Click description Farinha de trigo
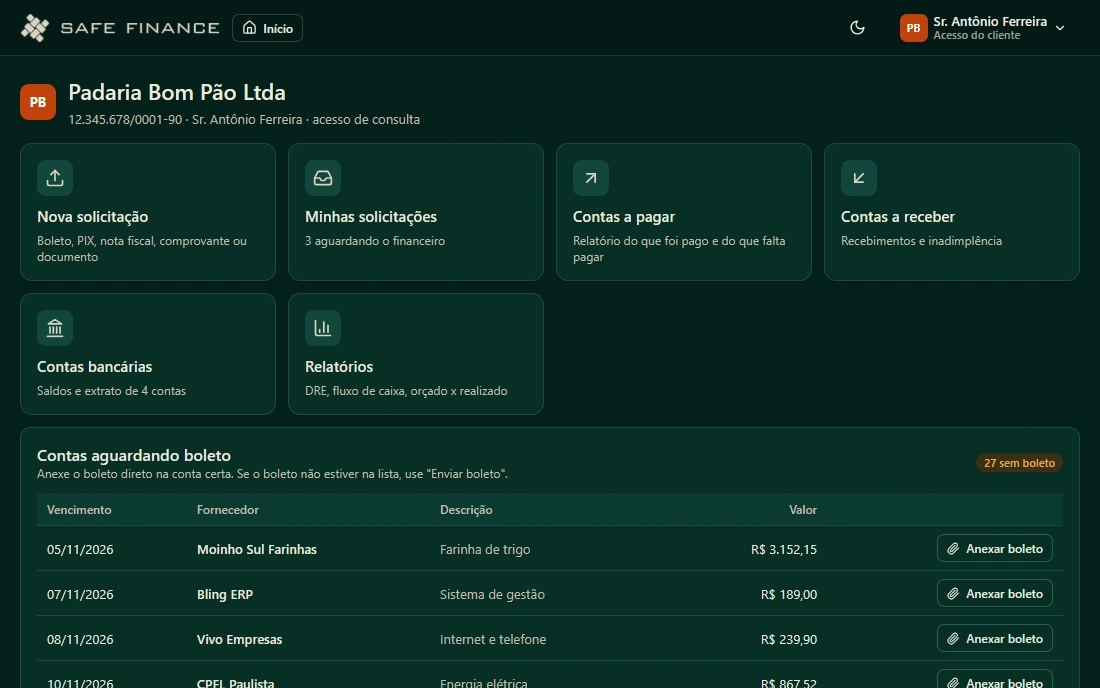 tap(485, 549)
